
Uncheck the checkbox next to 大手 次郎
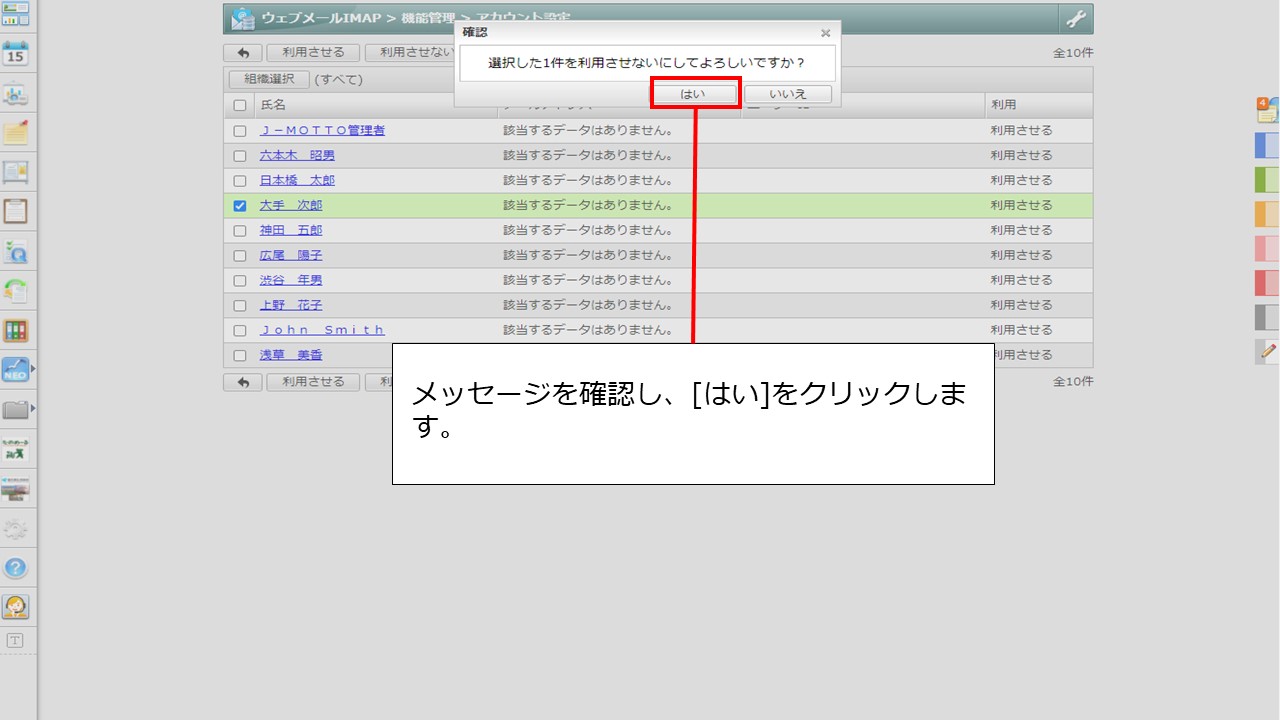[239, 205]
